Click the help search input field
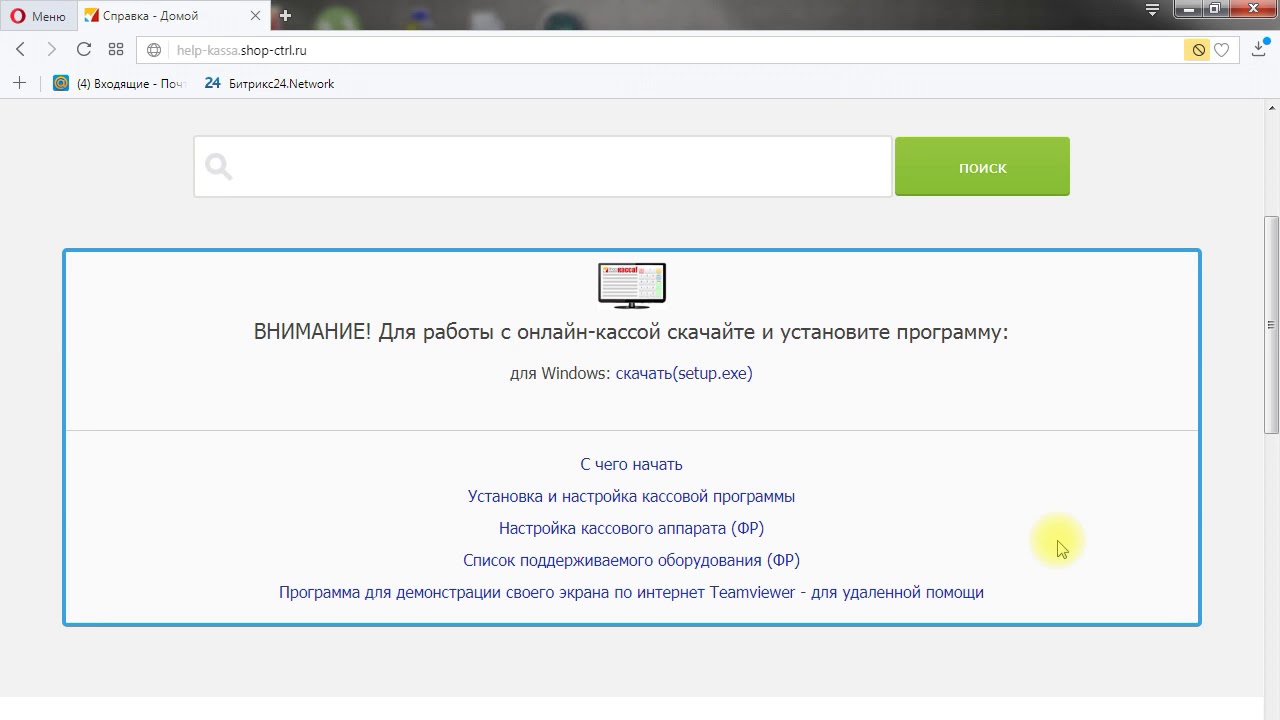Viewport: 1280px width, 720px height. (543, 167)
